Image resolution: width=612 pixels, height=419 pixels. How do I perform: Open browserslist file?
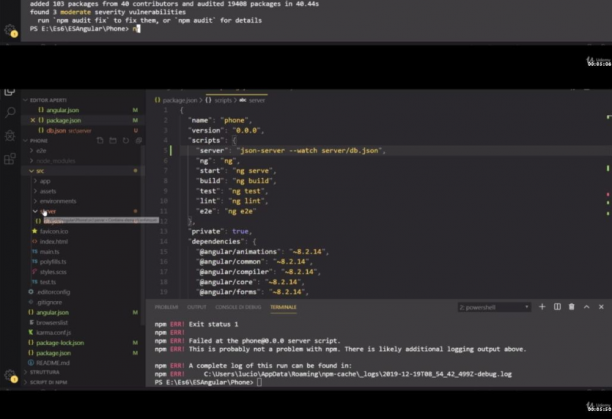tap(52, 323)
